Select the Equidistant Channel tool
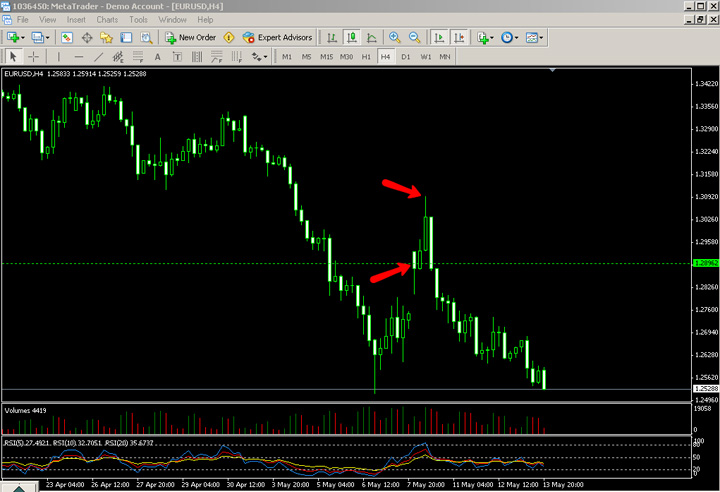 [x=118, y=57]
